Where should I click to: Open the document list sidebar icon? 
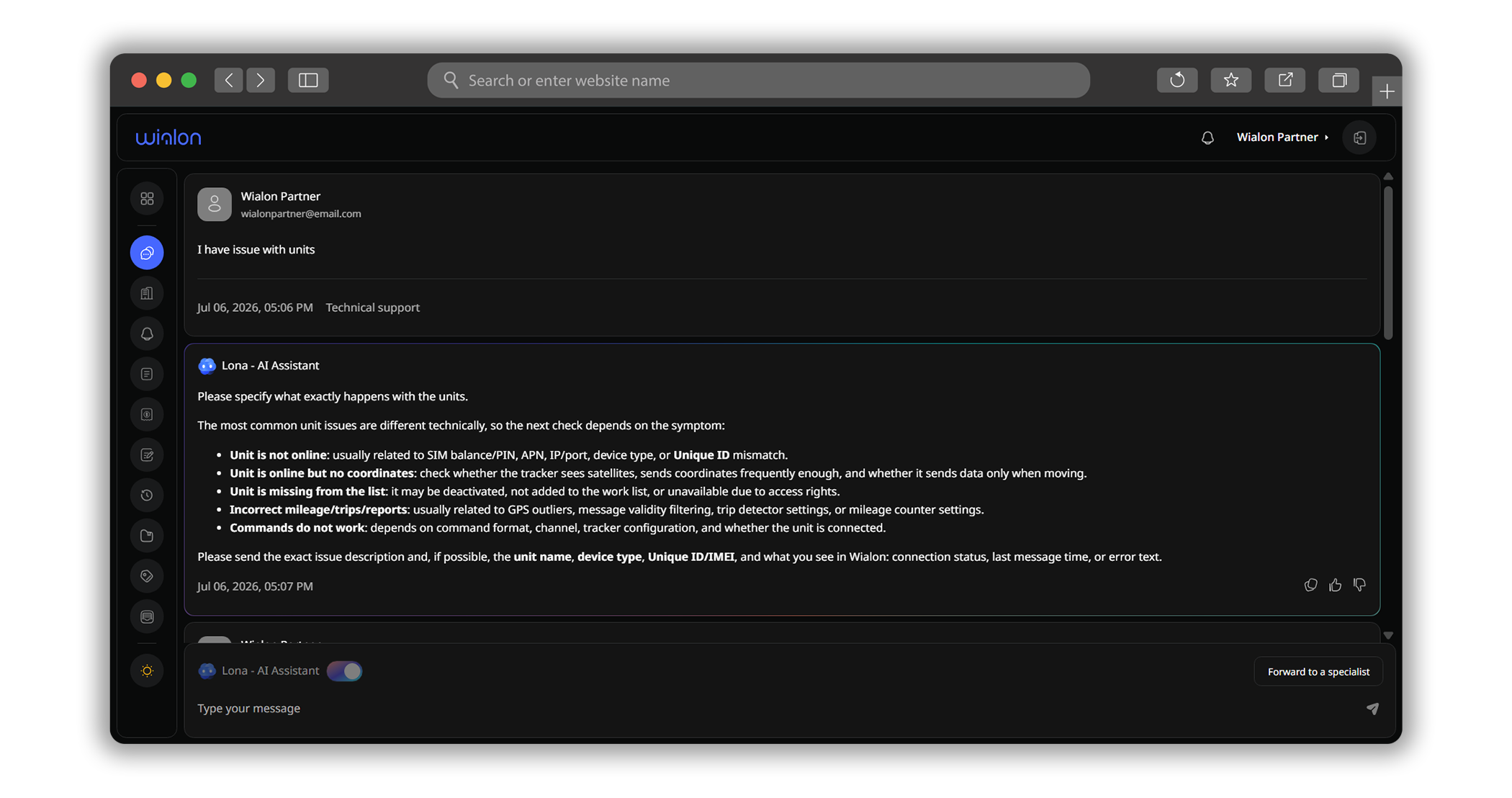click(x=147, y=374)
